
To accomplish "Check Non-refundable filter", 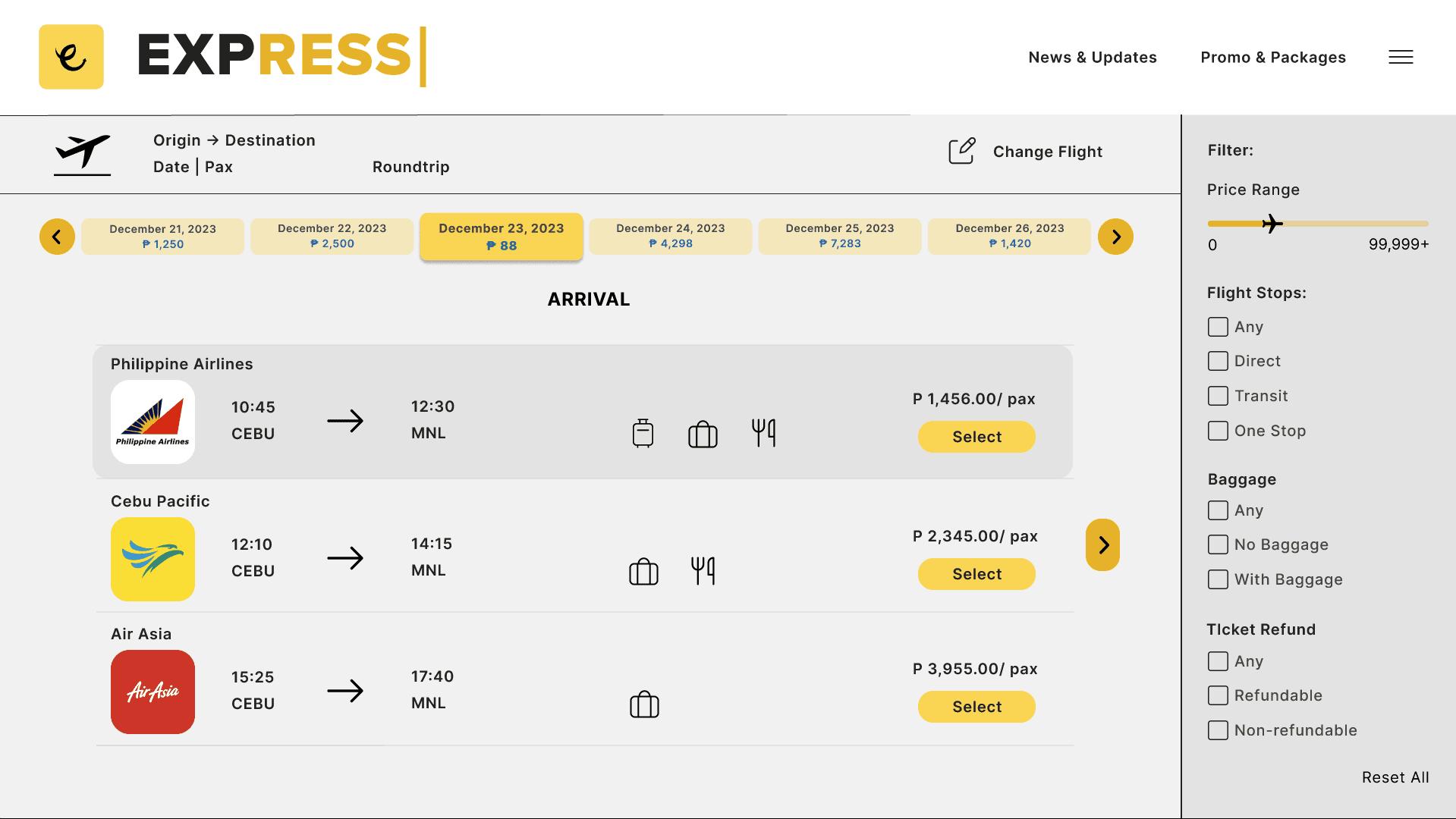I will point(1218,730).
